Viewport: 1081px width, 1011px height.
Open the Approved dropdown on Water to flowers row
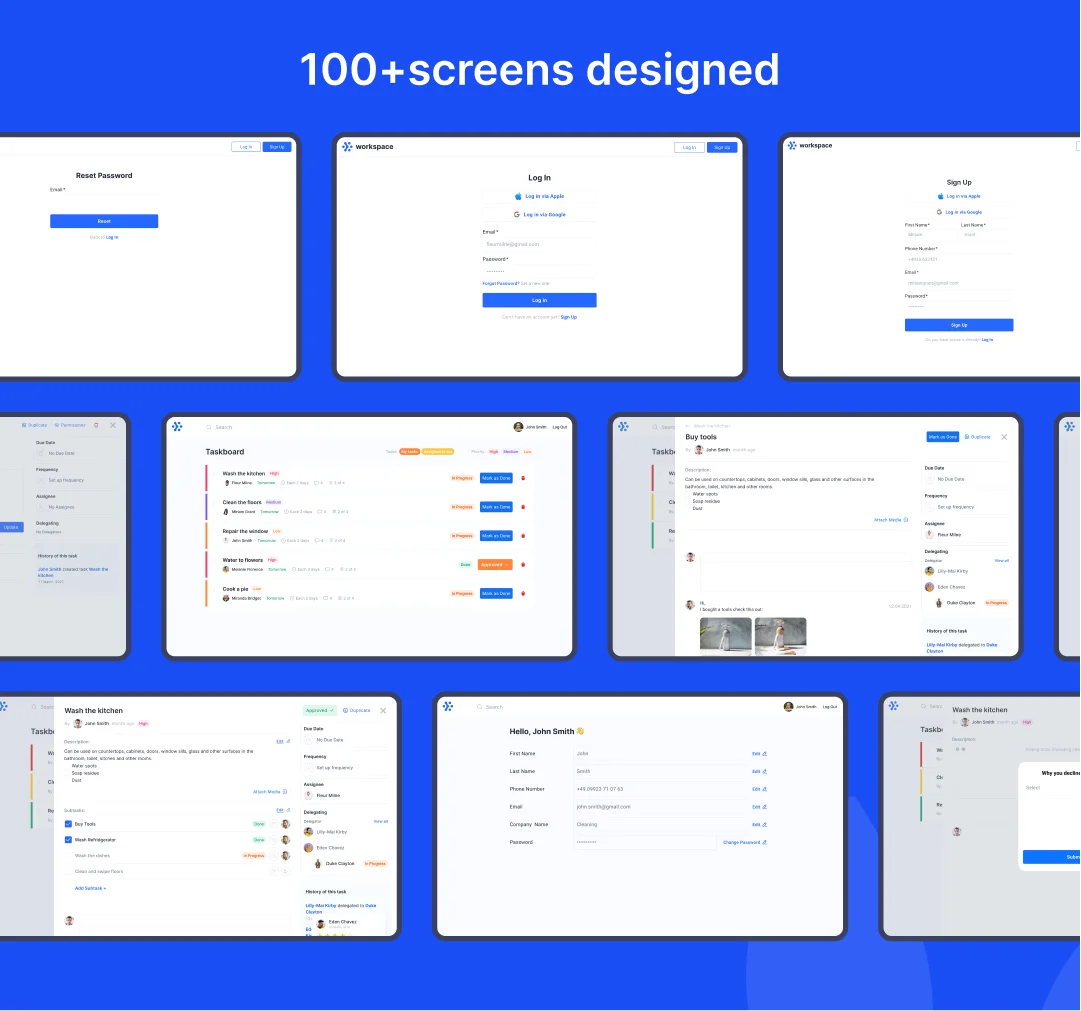(x=495, y=565)
